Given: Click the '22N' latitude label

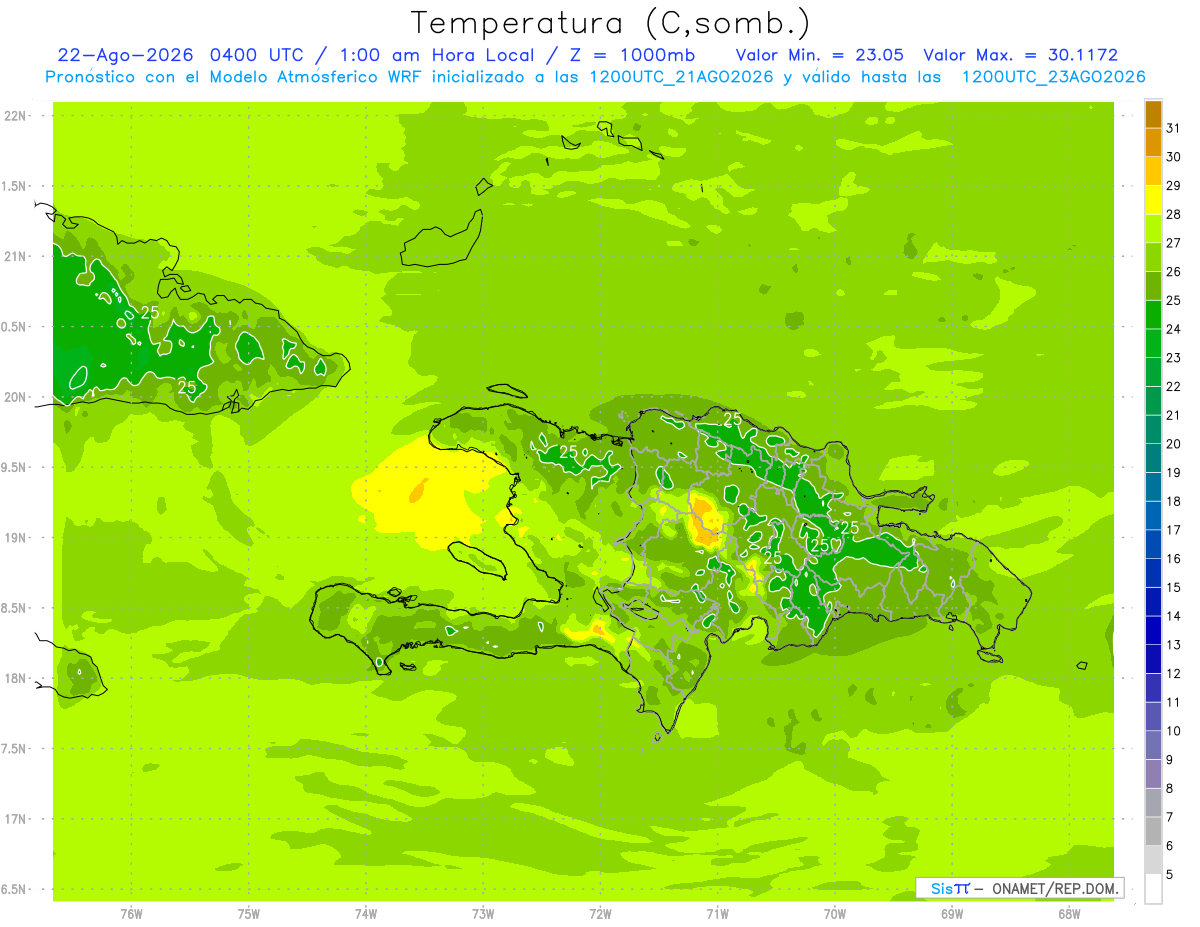Looking at the screenshot, I should pos(16,115).
